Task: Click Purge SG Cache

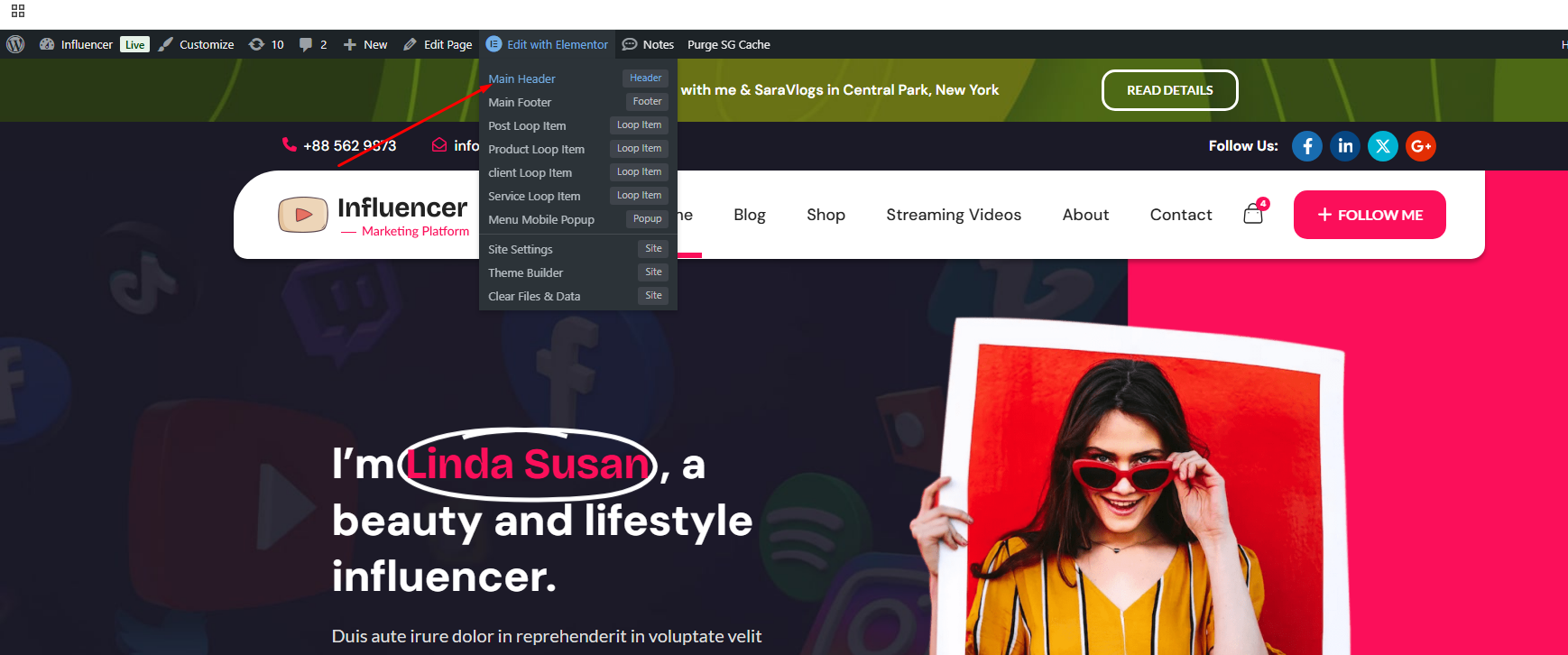Action: pos(729,44)
